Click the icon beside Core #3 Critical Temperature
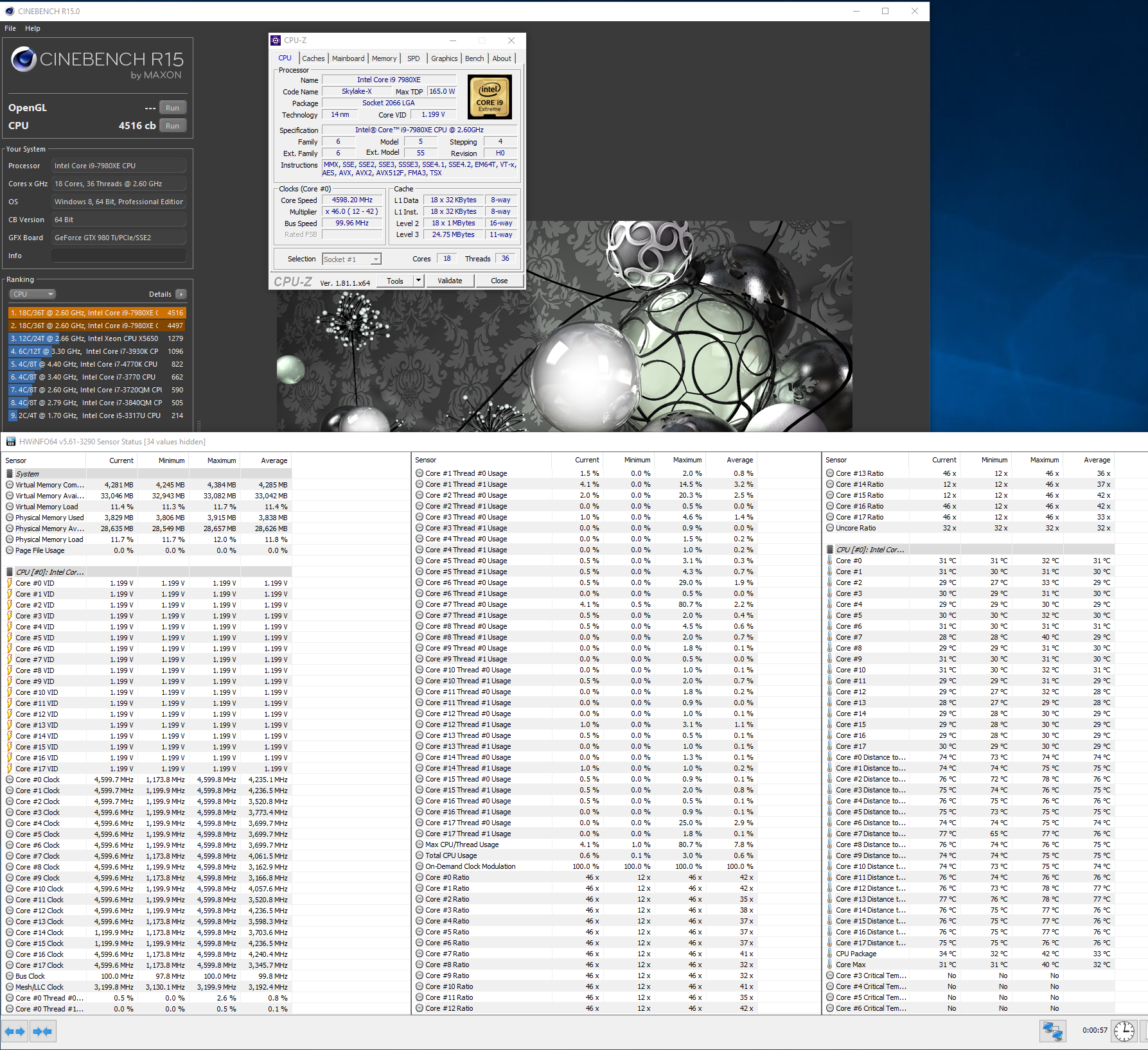Image resolution: width=1148 pixels, height=1050 pixels. (830, 976)
